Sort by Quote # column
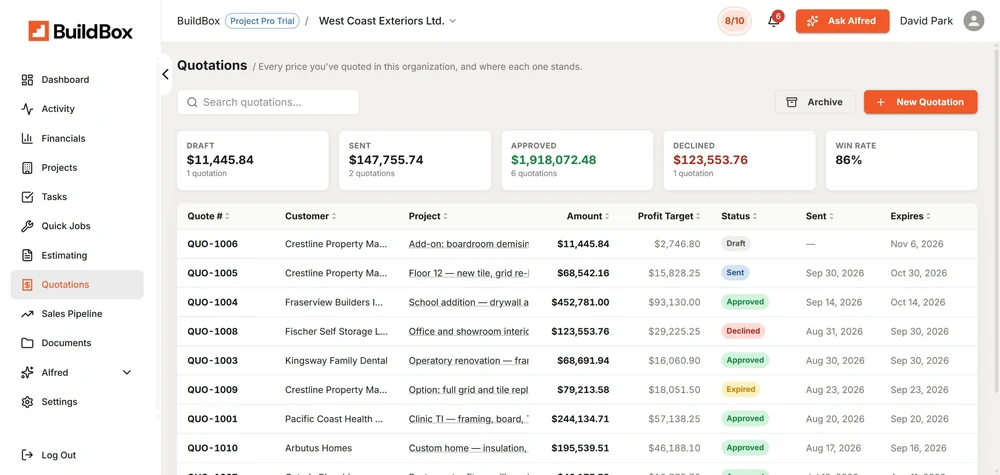 (x=209, y=216)
